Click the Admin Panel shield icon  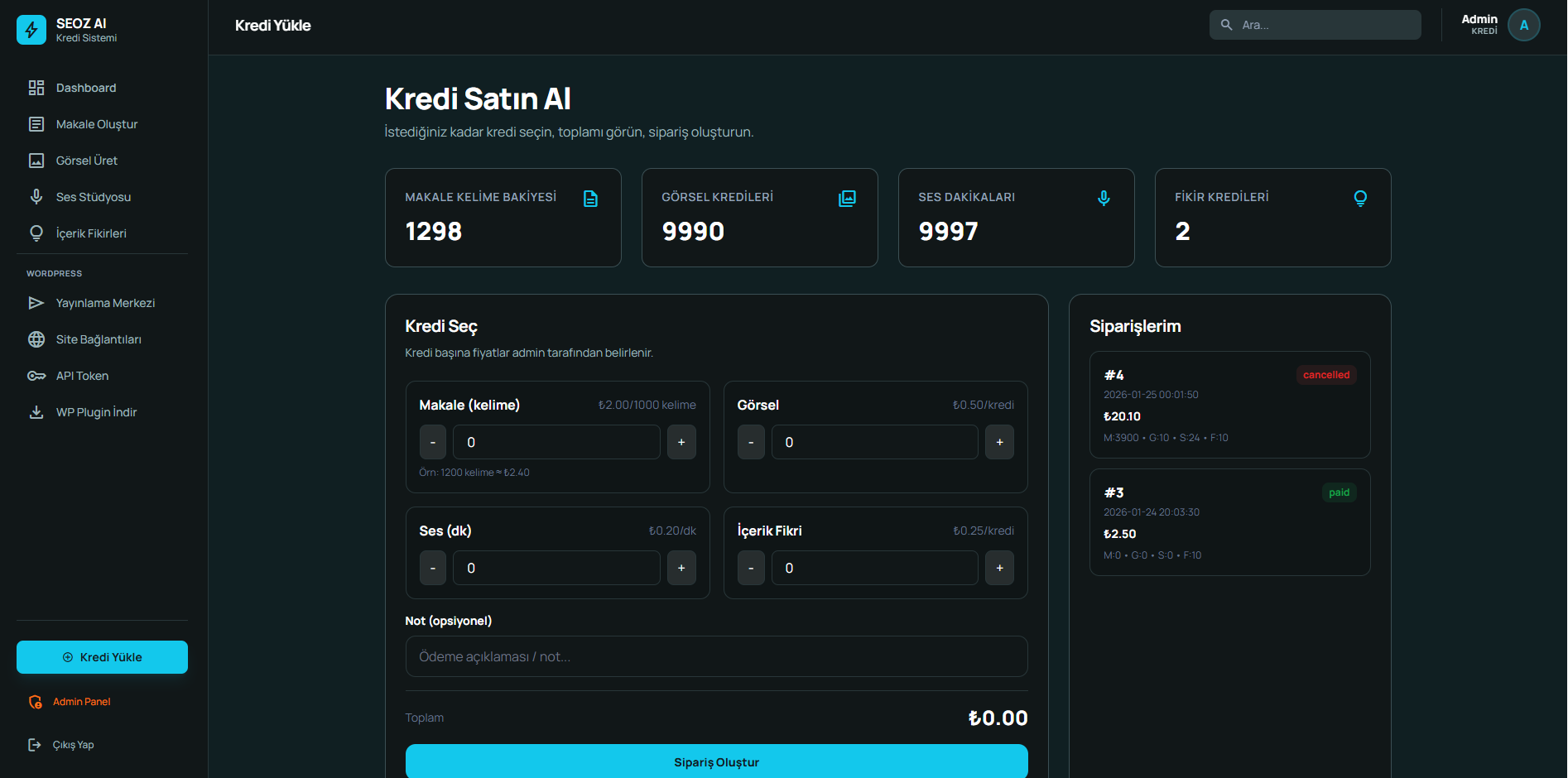pos(35,702)
